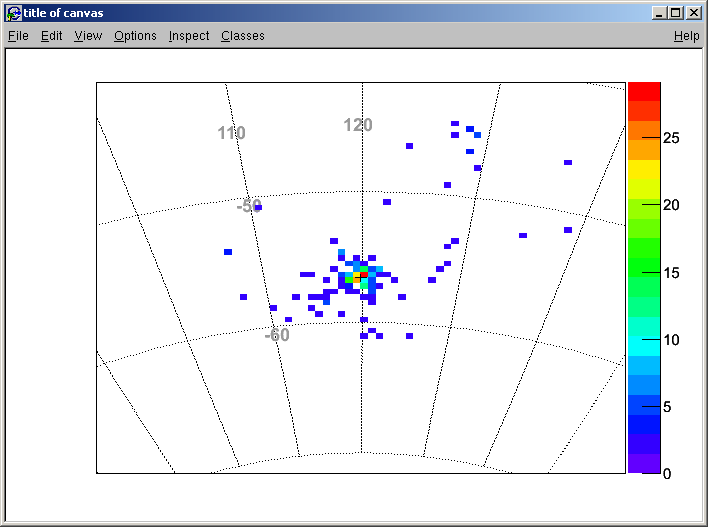Open the Classes menu
The image size is (708, 527).
pos(242,36)
